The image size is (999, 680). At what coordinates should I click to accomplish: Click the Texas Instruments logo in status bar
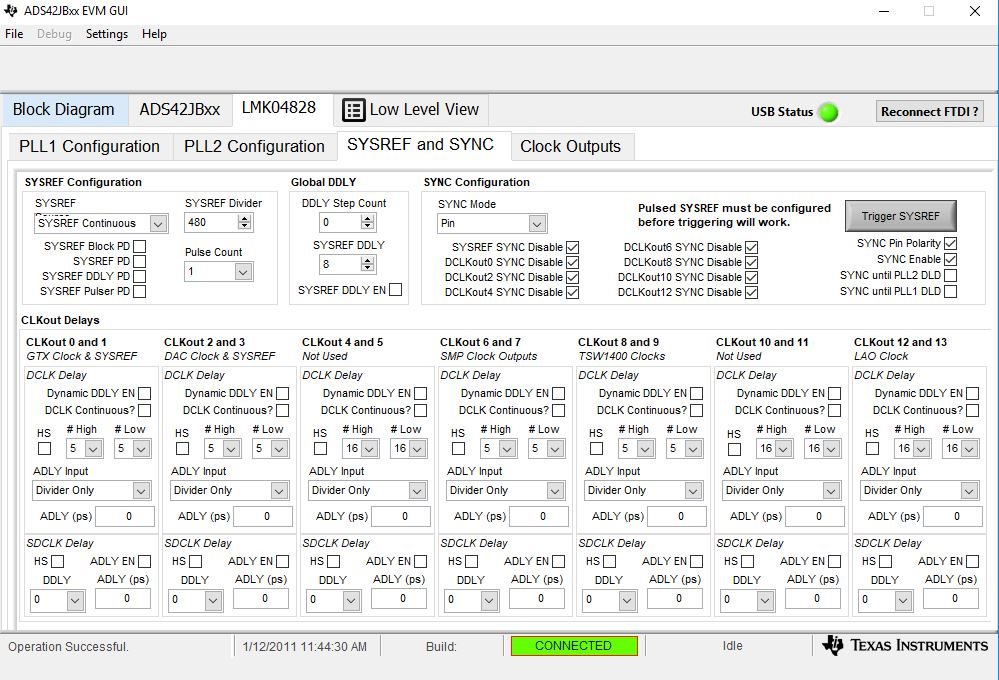[x=905, y=646]
